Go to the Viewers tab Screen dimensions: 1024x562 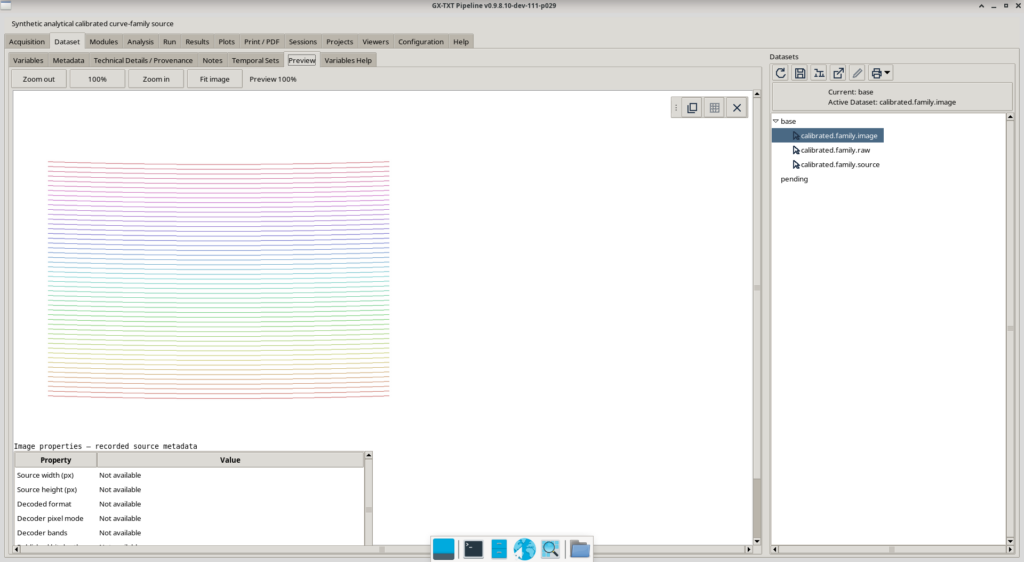pyautogui.click(x=376, y=42)
